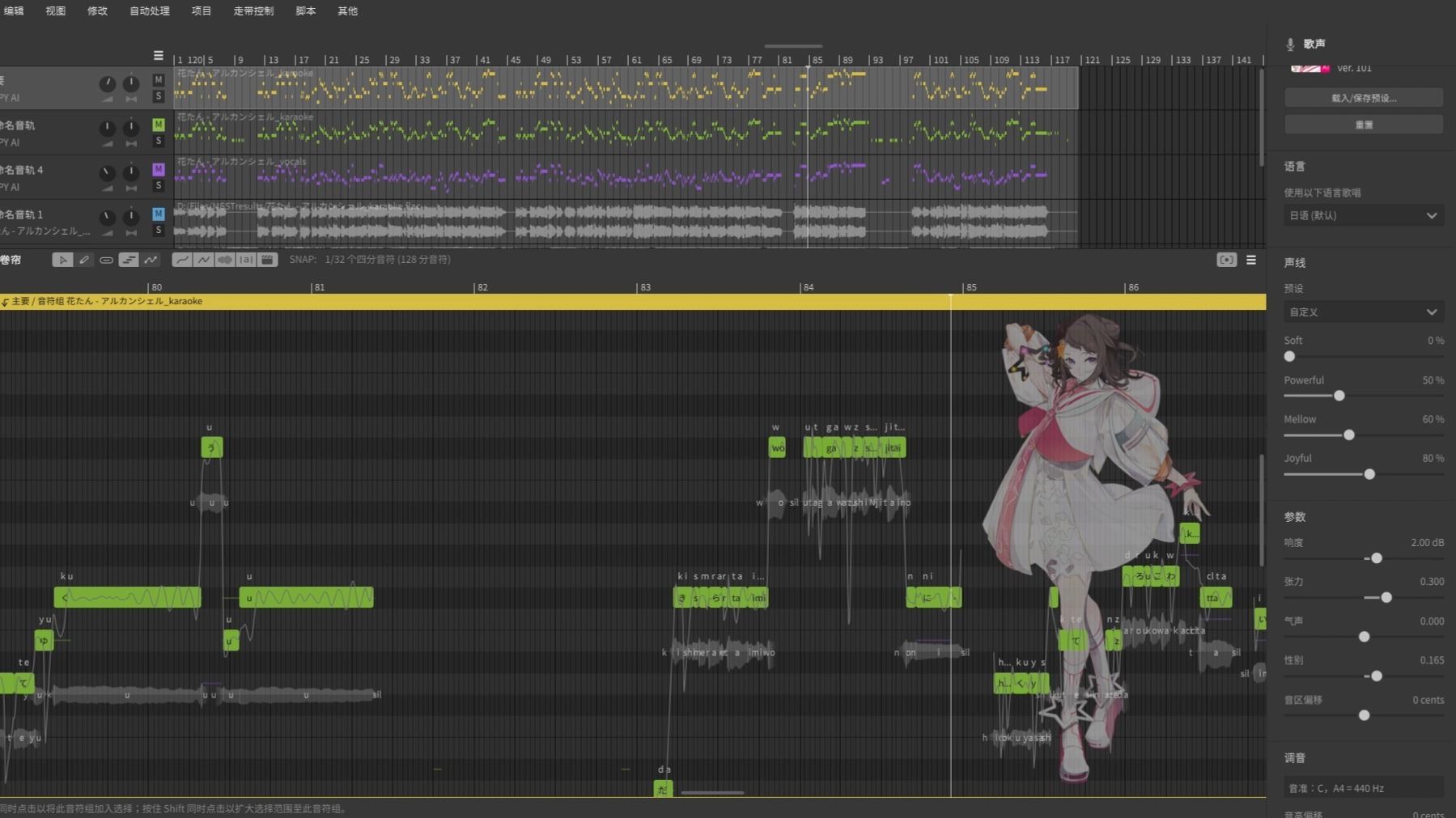Open the 走带控制 menu
The image size is (1456, 818).
[253, 11]
